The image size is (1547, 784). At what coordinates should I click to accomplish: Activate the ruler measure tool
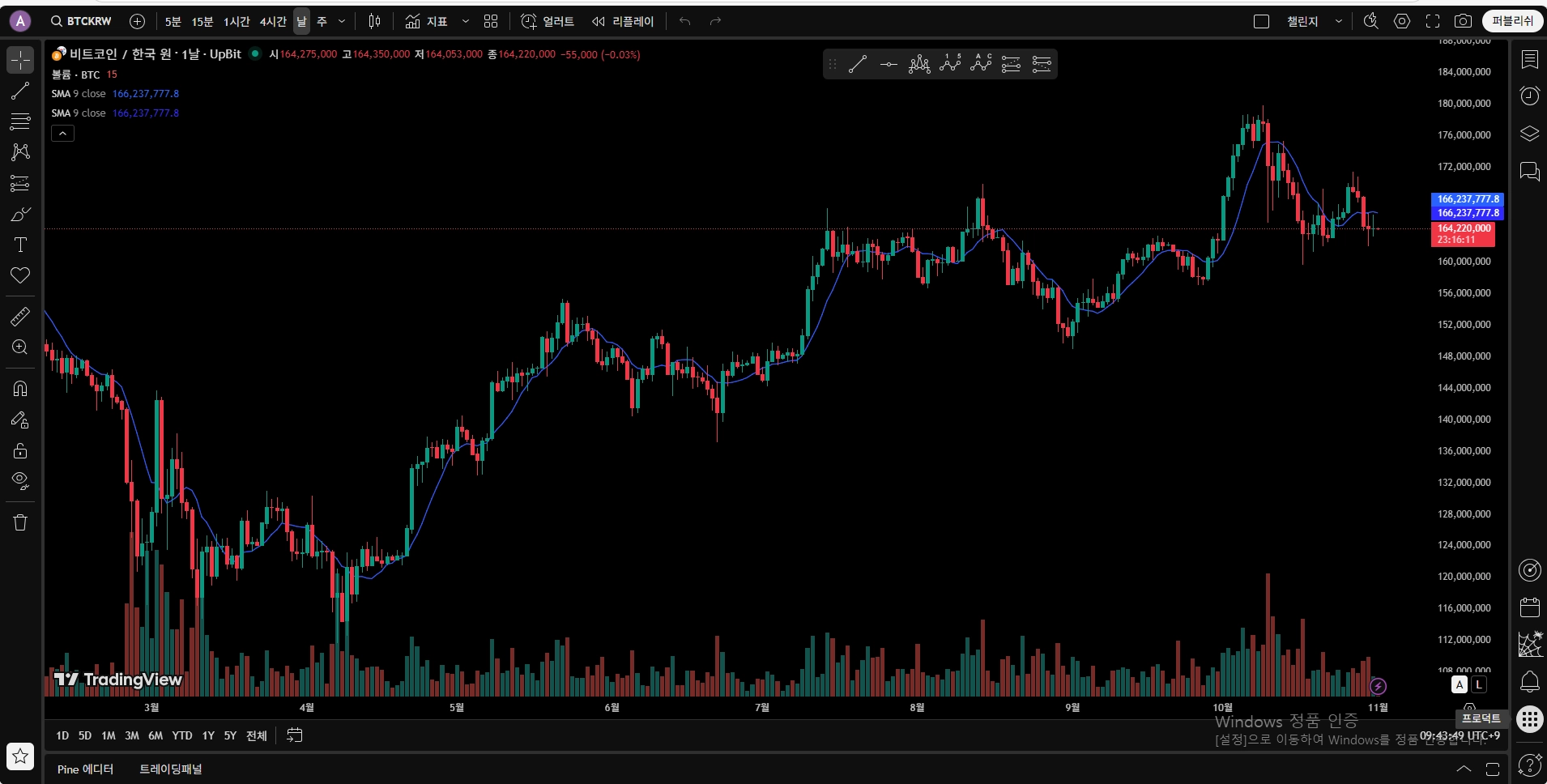[20, 317]
